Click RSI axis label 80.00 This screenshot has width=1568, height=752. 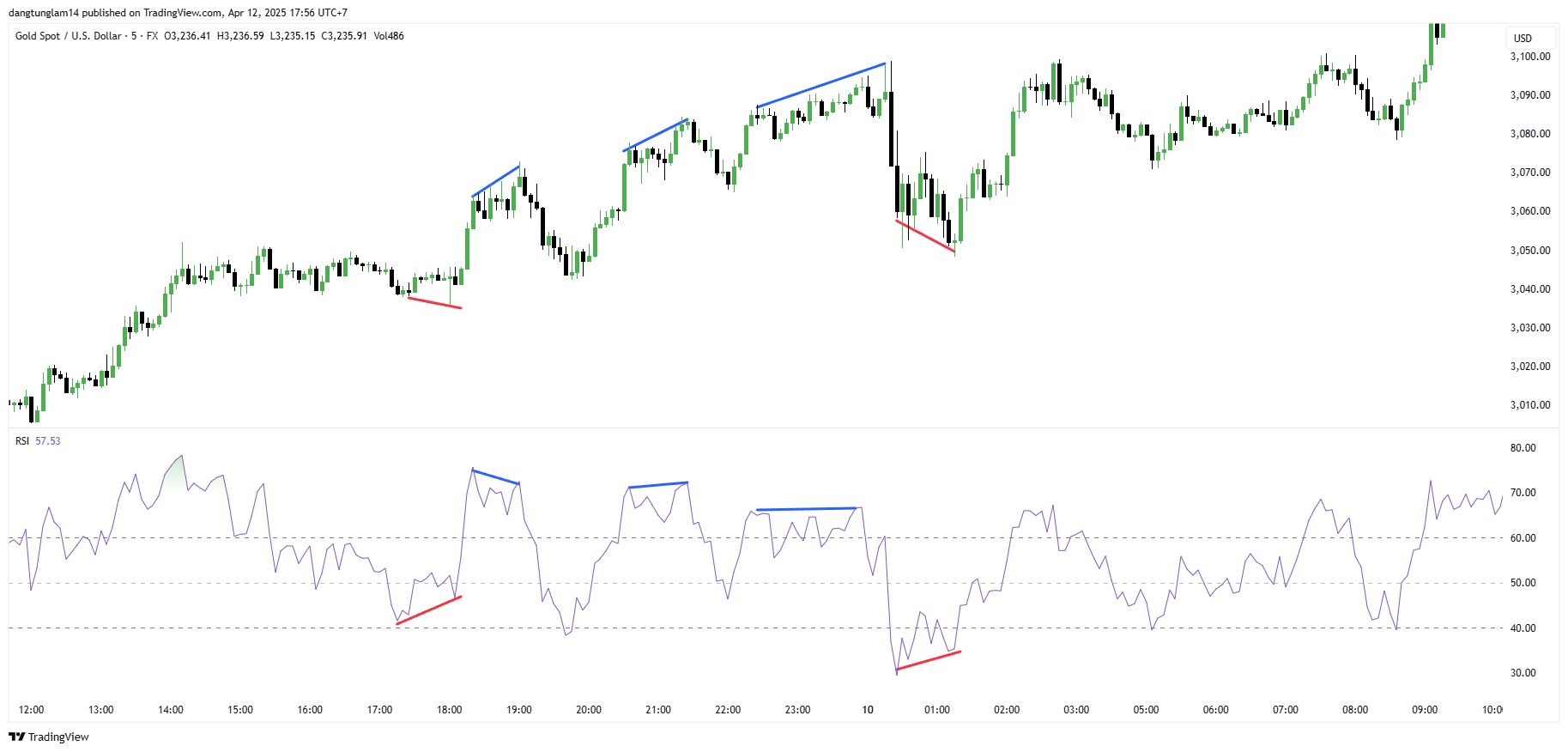click(x=1523, y=448)
